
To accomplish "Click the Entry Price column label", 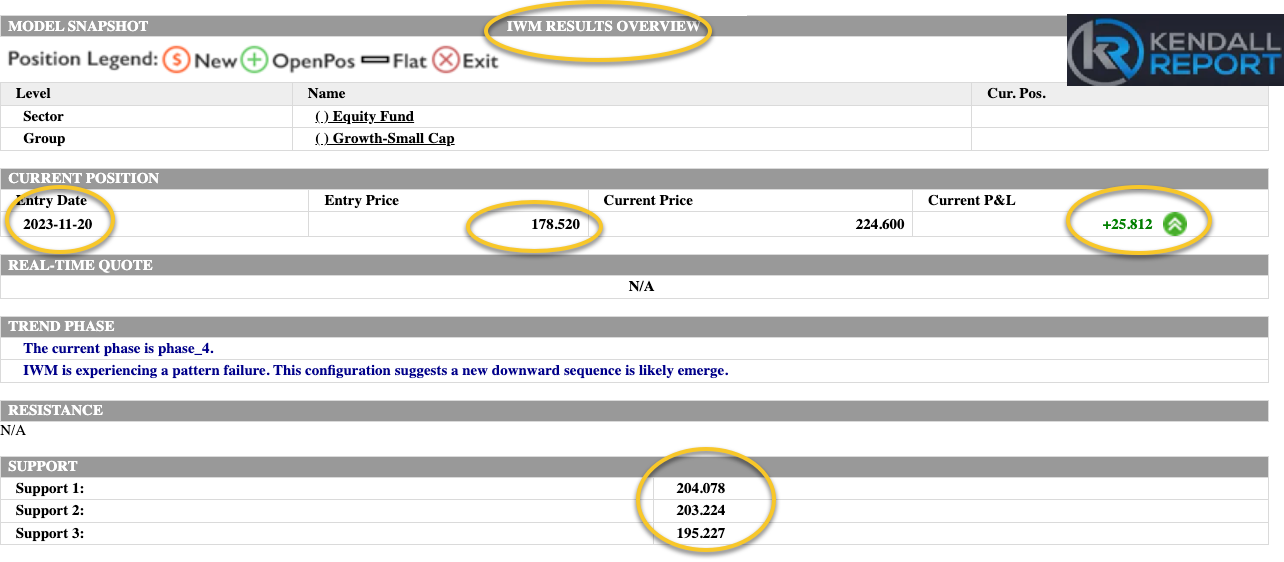I will pyautogui.click(x=362, y=200).
